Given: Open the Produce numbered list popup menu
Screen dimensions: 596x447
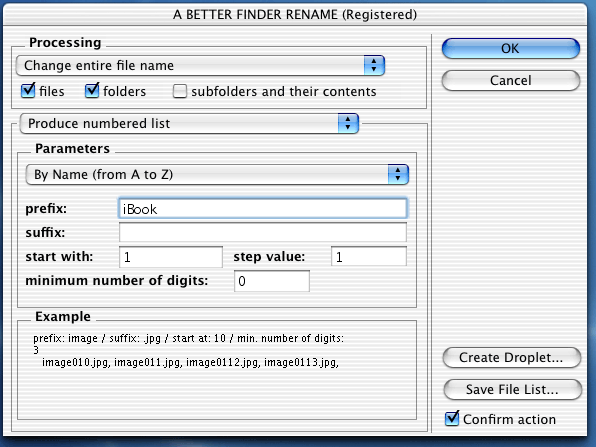Looking at the screenshot, I should (x=189, y=124).
